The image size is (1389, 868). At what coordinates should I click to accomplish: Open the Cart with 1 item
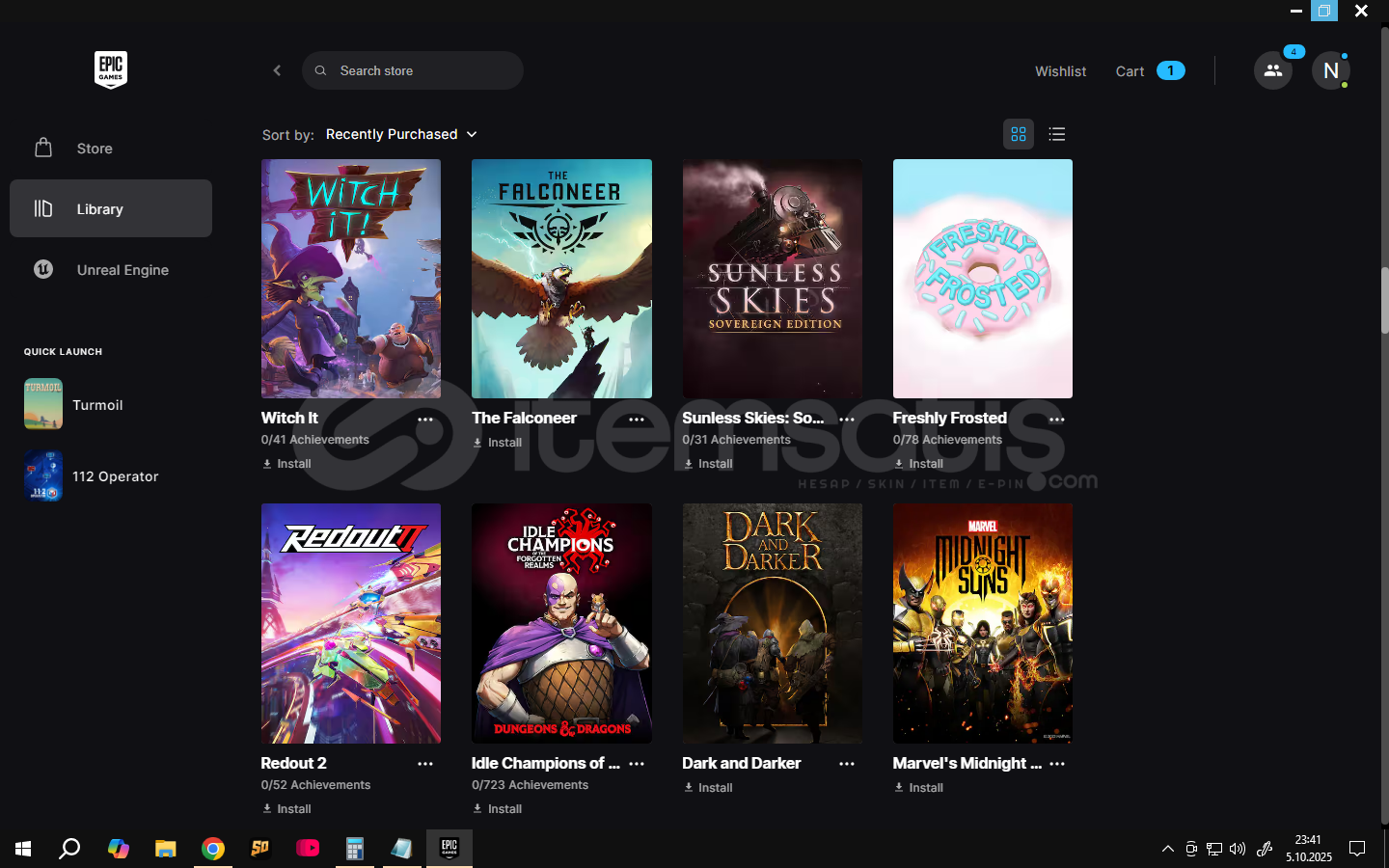point(1150,71)
